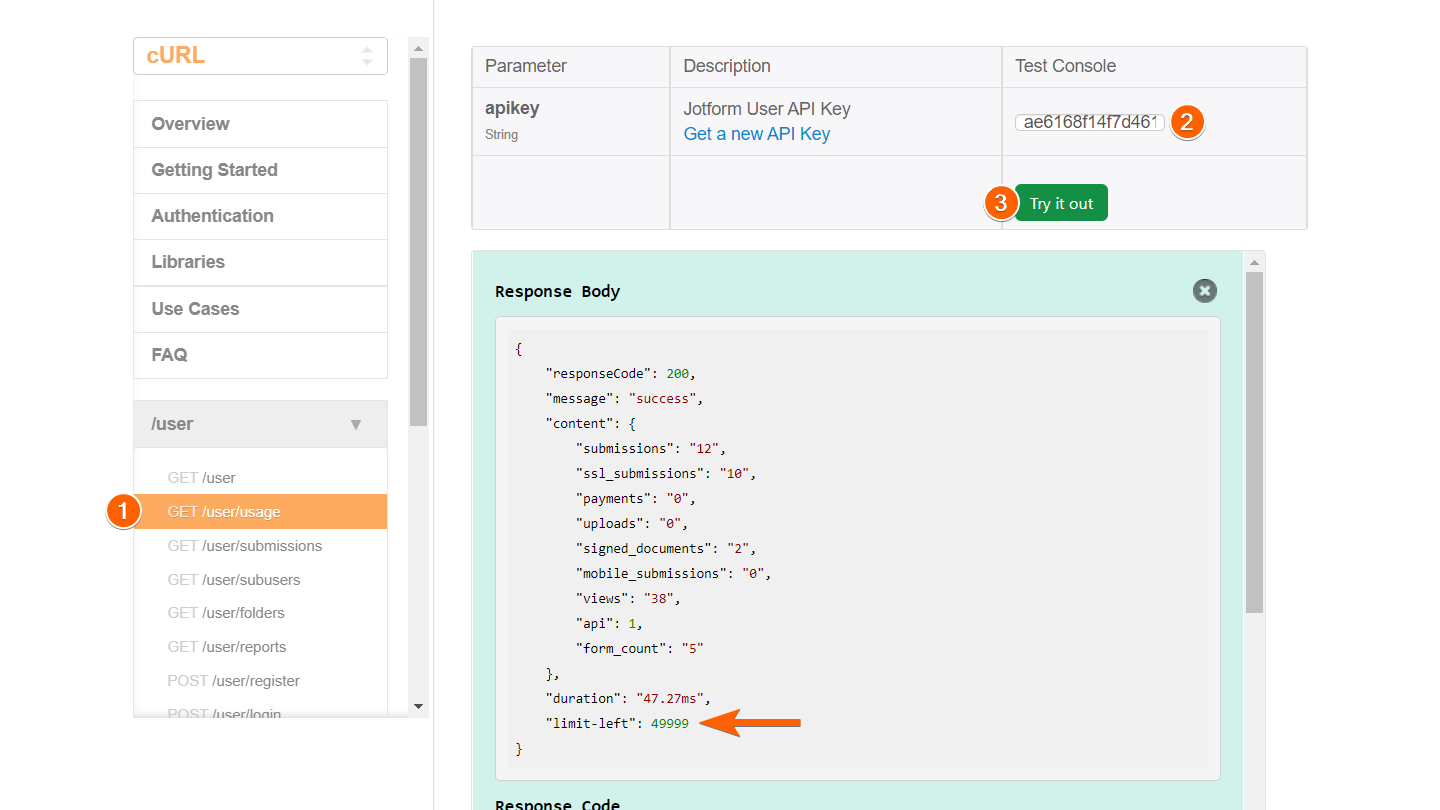
Task: Open the cURL language selector dropdown
Action: pyautogui.click(x=260, y=56)
